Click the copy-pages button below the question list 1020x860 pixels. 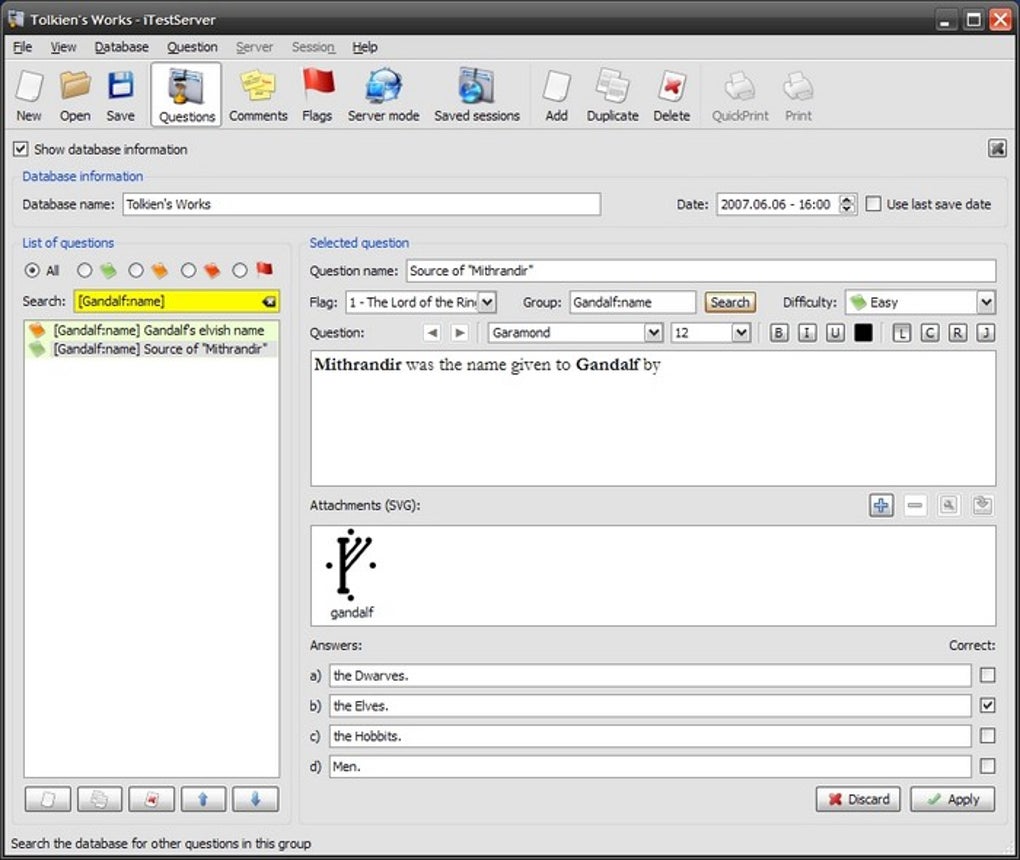tap(100, 799)
